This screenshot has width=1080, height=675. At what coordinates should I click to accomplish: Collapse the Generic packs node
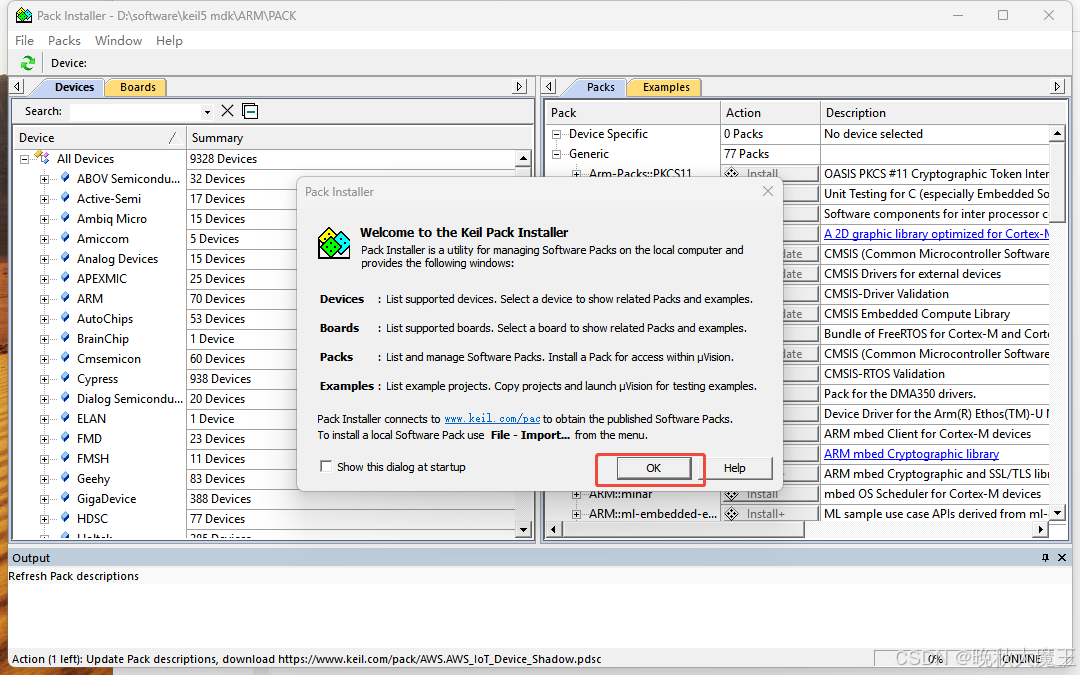pos(557,154)
